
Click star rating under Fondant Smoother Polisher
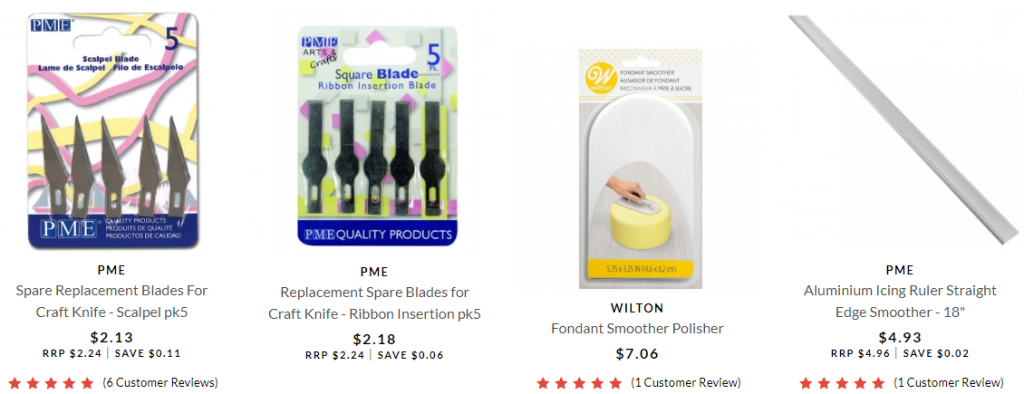(x=579, y=383)
